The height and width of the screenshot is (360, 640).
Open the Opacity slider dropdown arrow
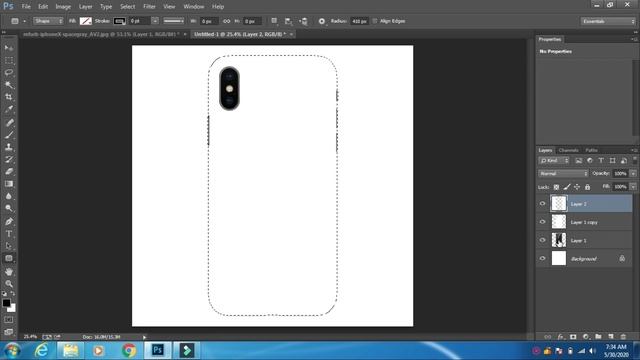pyautogui.click(x=633, y=173)
